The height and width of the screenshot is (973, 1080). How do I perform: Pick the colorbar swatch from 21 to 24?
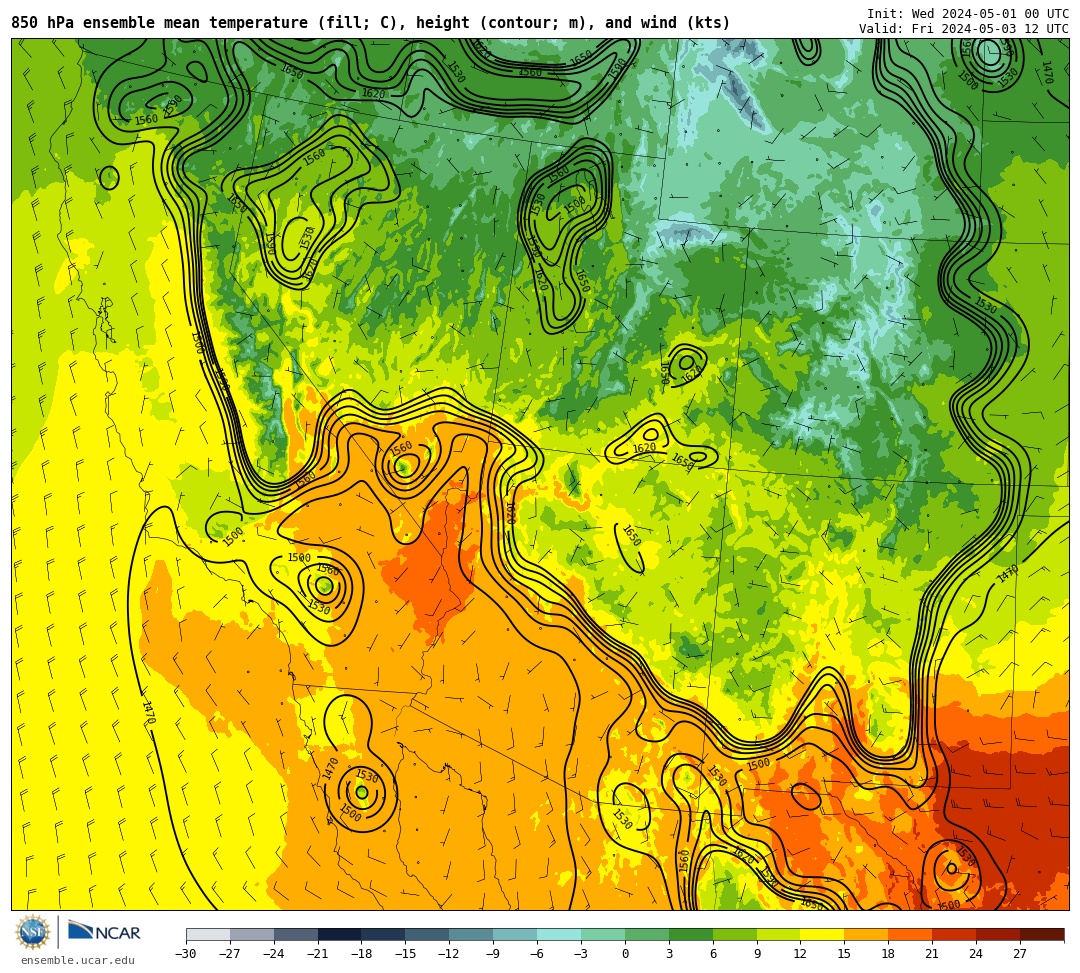[x=955, y=934]
